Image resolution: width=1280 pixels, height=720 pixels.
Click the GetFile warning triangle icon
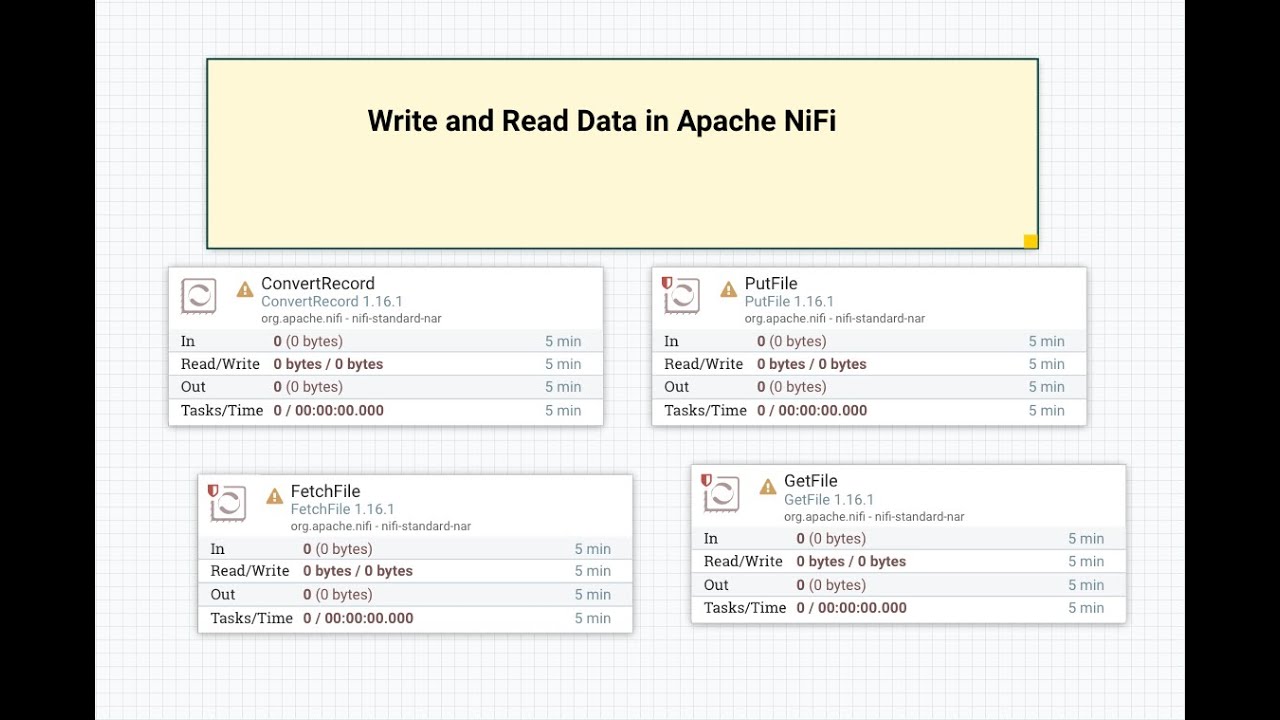pos(768,487)
